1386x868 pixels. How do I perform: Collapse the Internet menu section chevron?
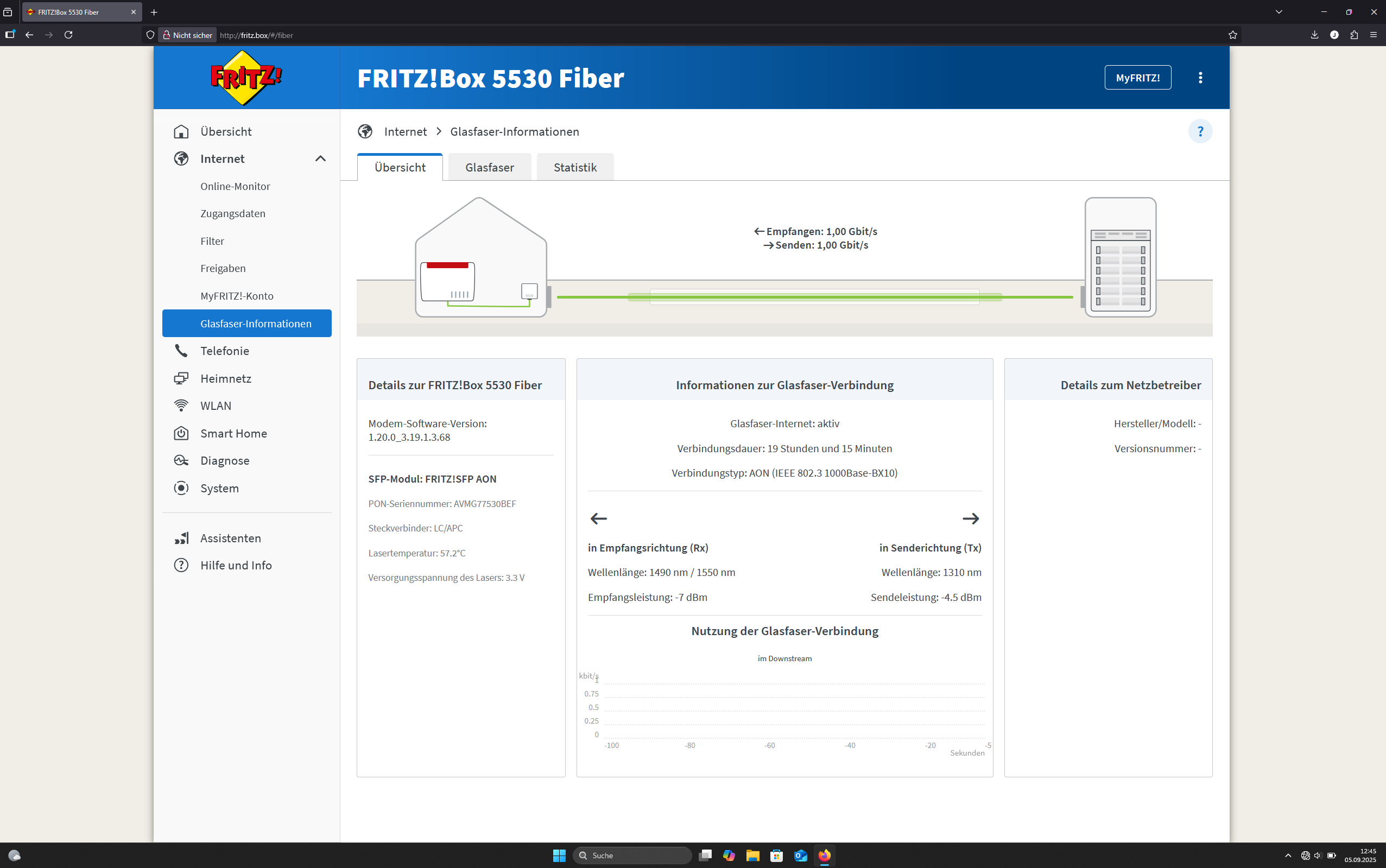coord(320,159)
